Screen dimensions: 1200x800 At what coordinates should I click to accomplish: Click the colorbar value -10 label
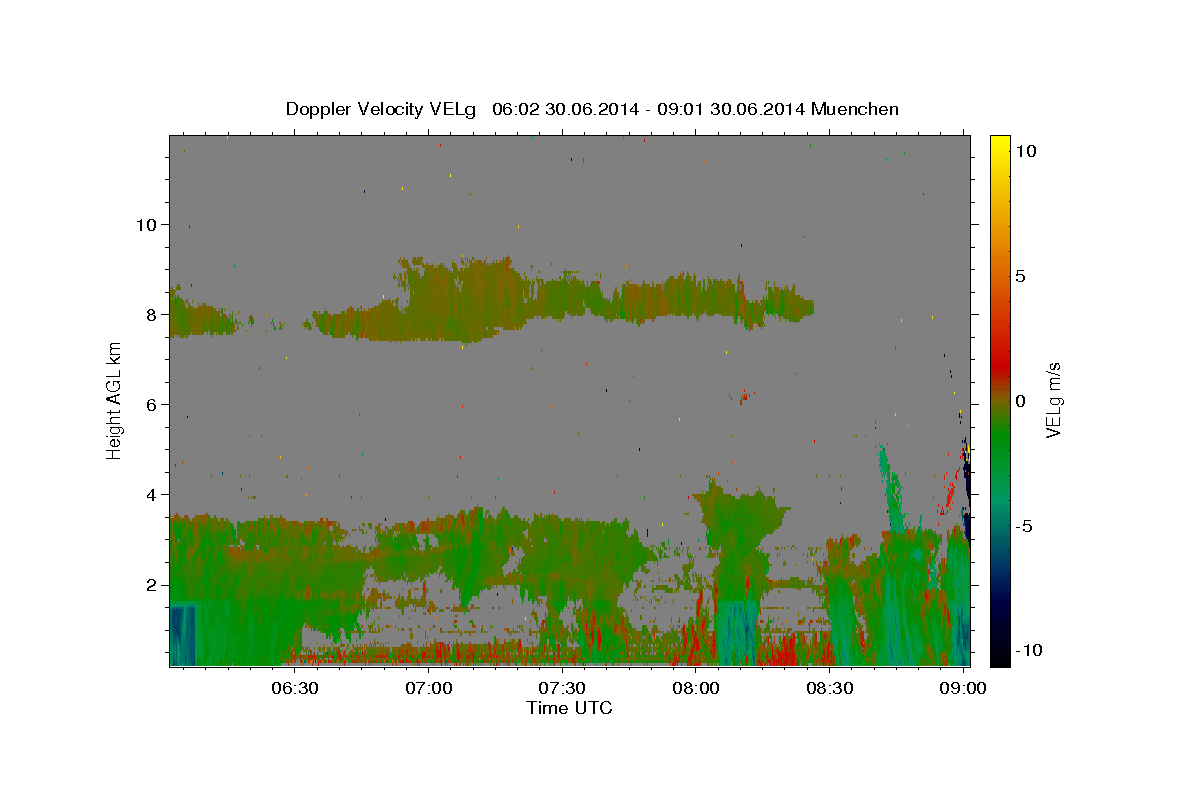point(1029,650)
